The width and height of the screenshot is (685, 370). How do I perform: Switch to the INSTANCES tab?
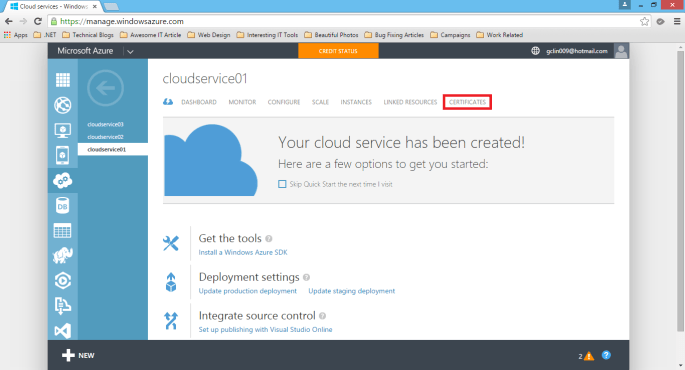[356, 102]
